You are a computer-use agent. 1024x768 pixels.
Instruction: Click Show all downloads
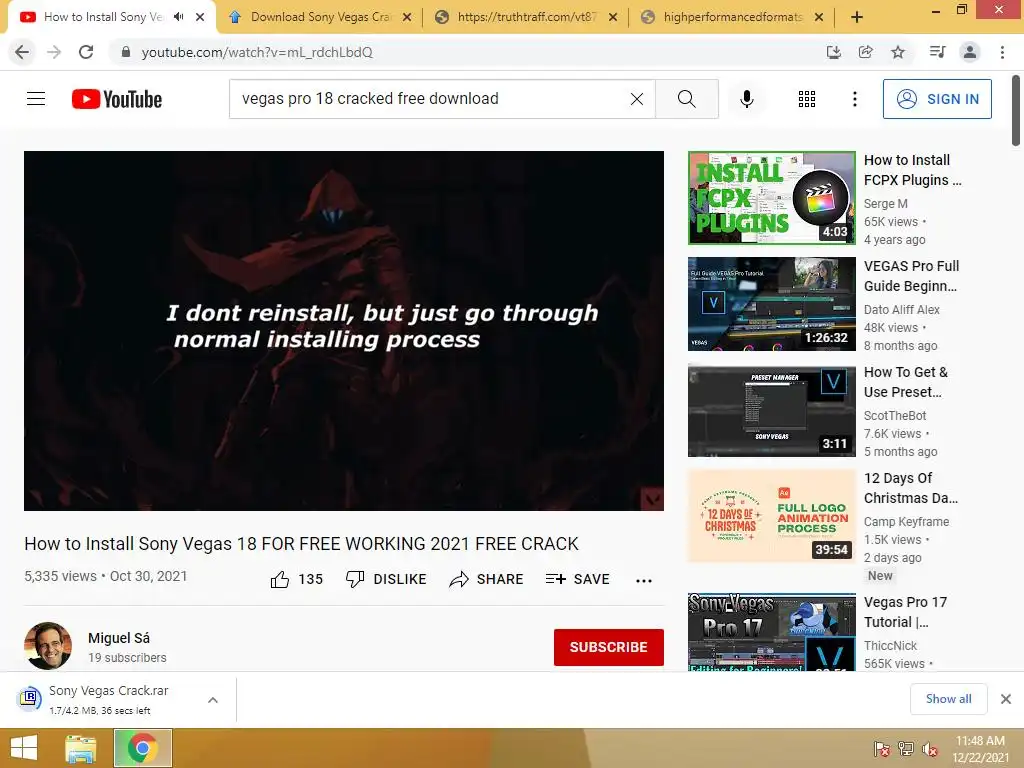click(x=948, y=699)
